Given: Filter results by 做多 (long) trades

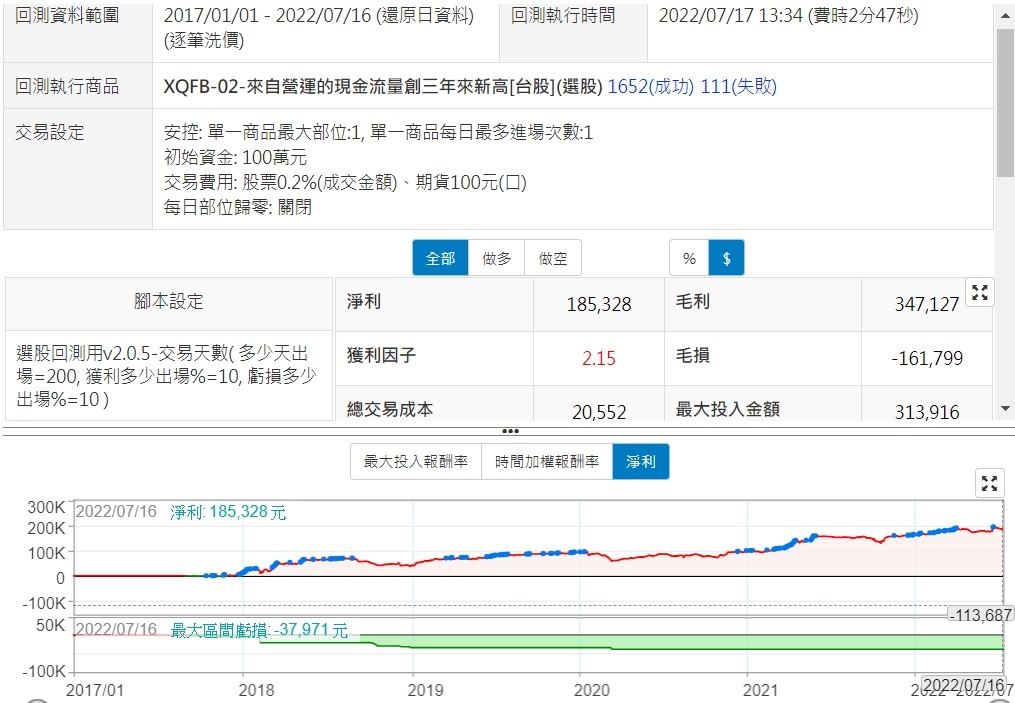Looking at the screenshot, I should point(497,258).
